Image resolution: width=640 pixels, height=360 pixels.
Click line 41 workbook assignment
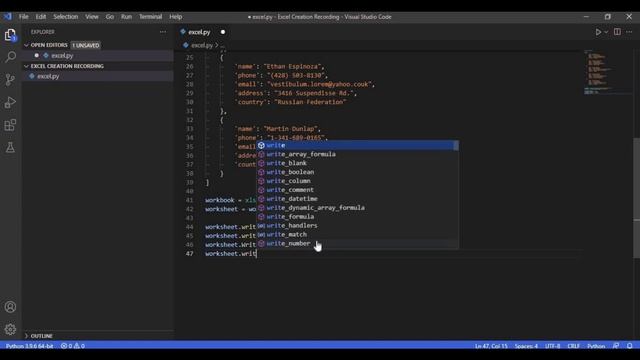pyautogui.click(x=231, y=200)
